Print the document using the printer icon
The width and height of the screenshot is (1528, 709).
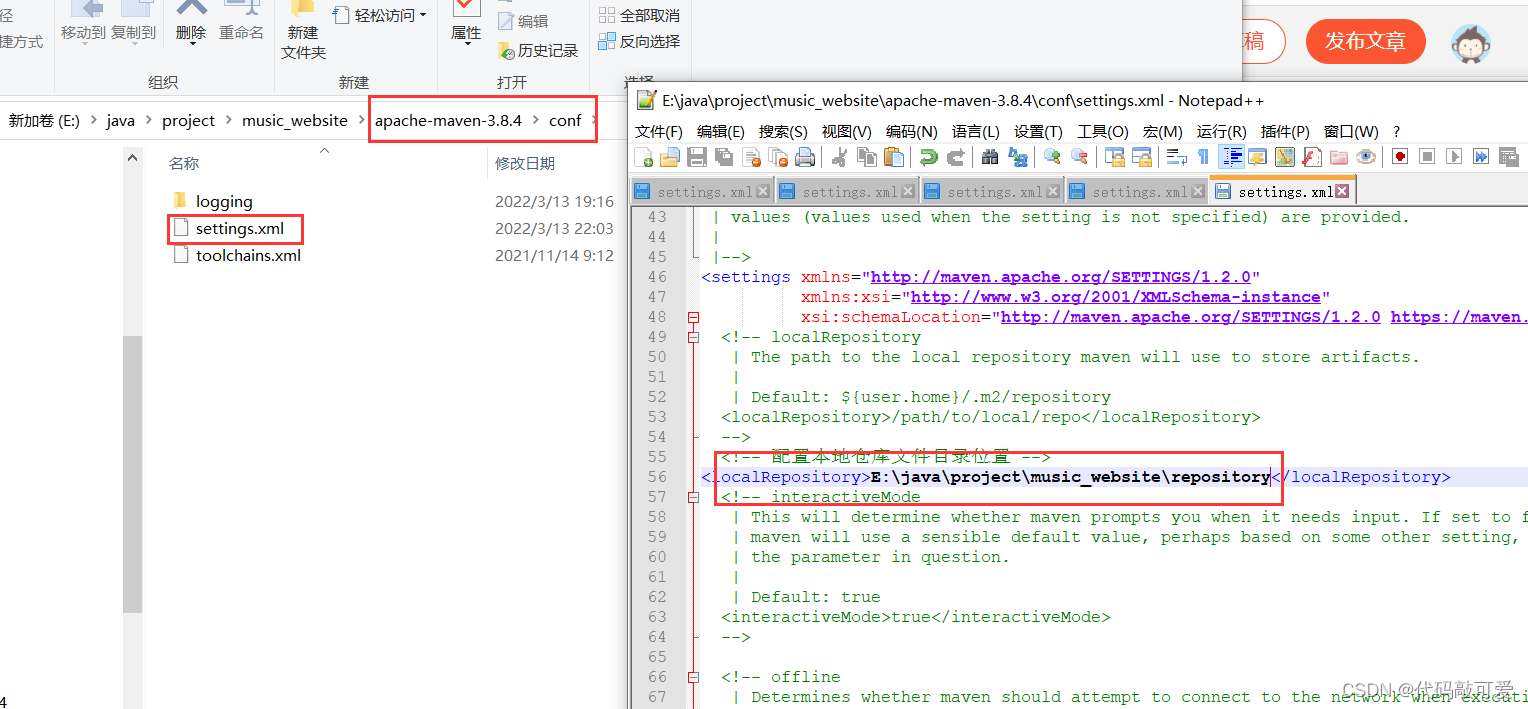tap(805, 157)
